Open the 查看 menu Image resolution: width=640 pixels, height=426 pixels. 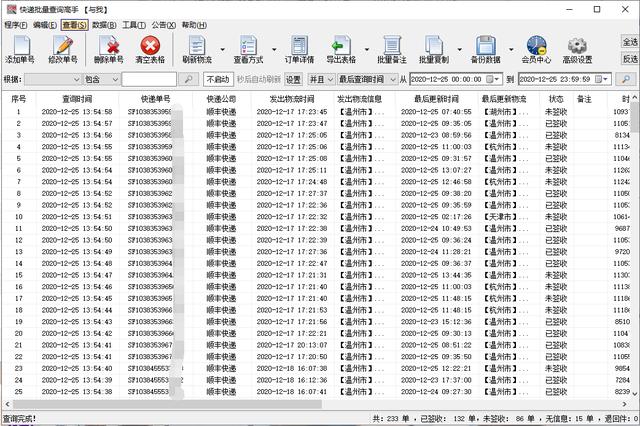pyautogui.click(x=73, y=23)
